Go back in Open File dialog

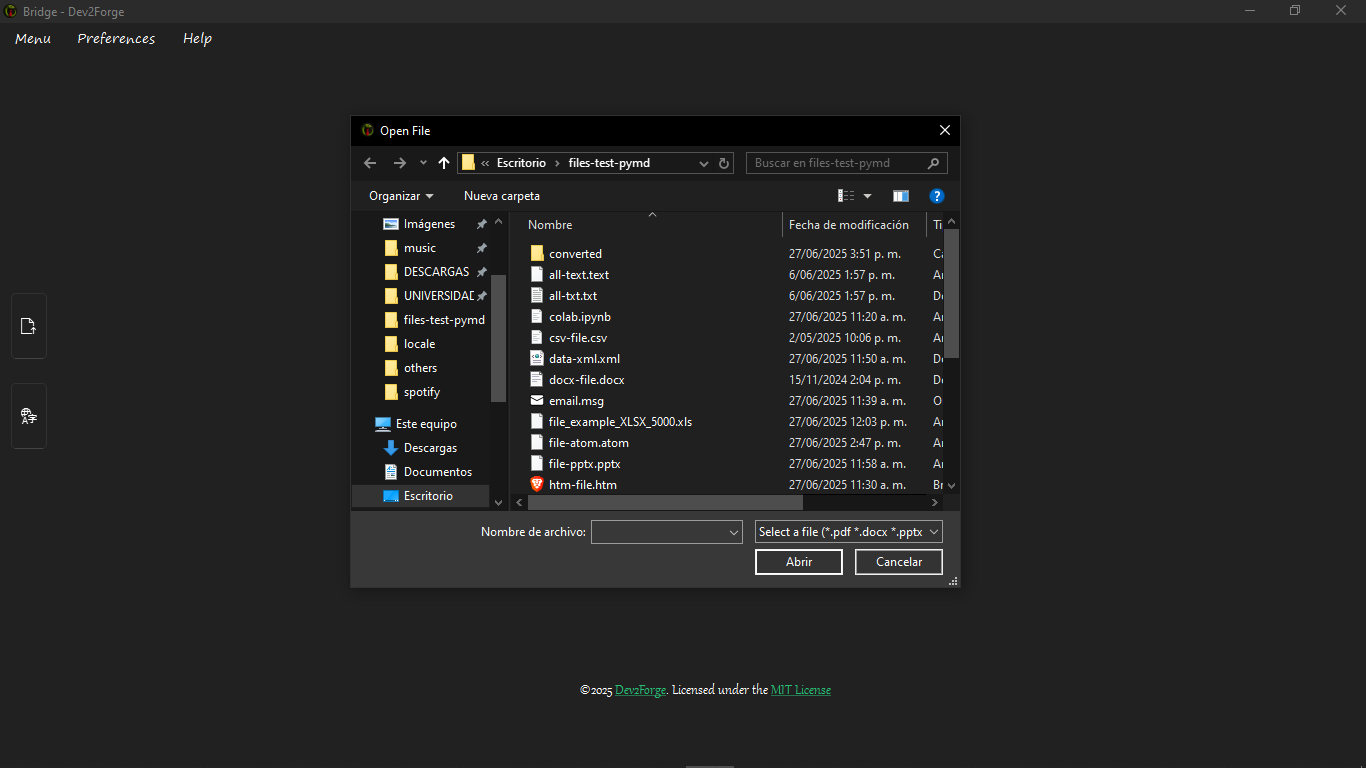tap(370, 163)
